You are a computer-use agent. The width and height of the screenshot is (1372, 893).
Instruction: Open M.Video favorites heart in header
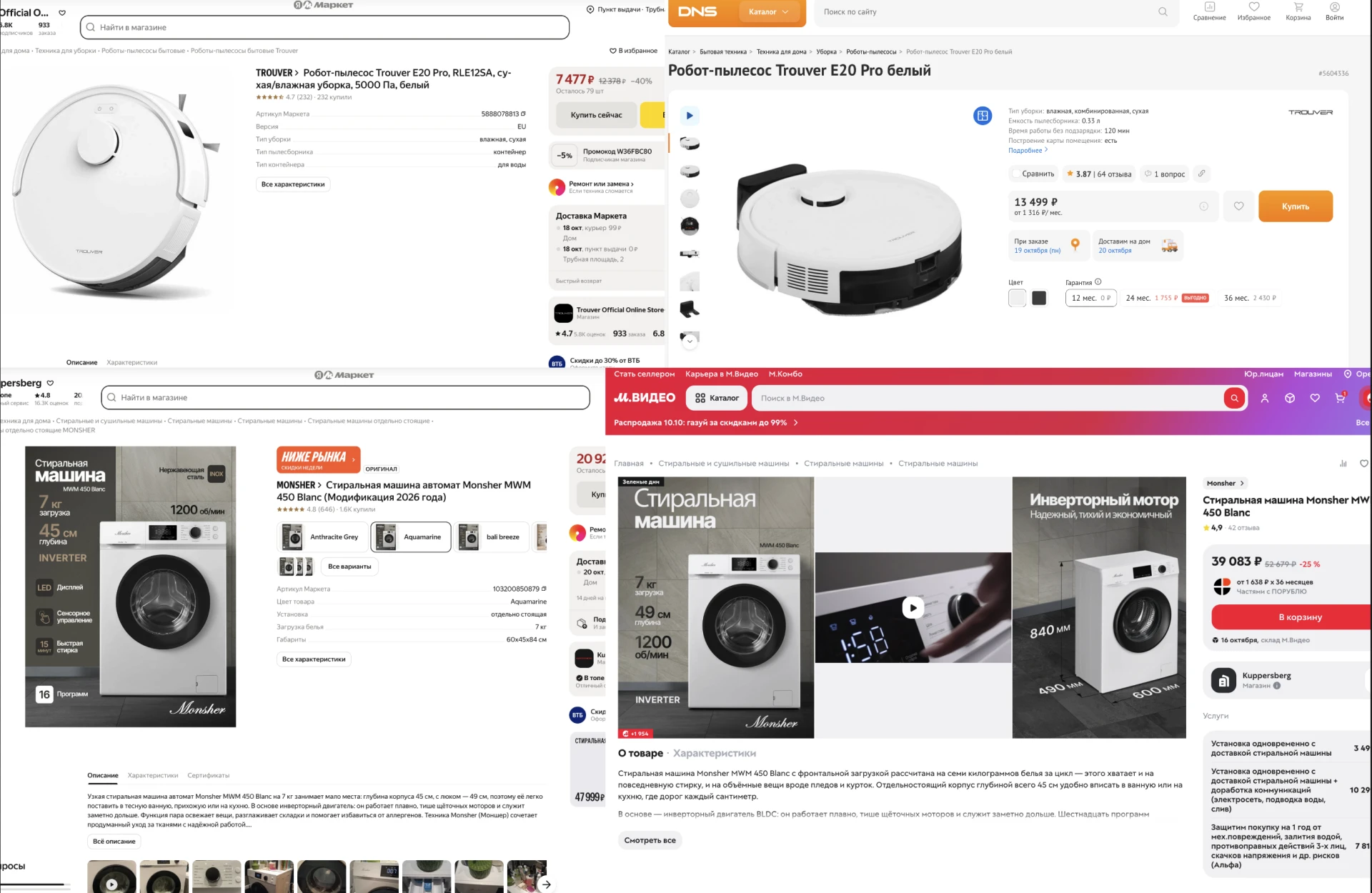pyautogui.click(x=1315, y=398)
